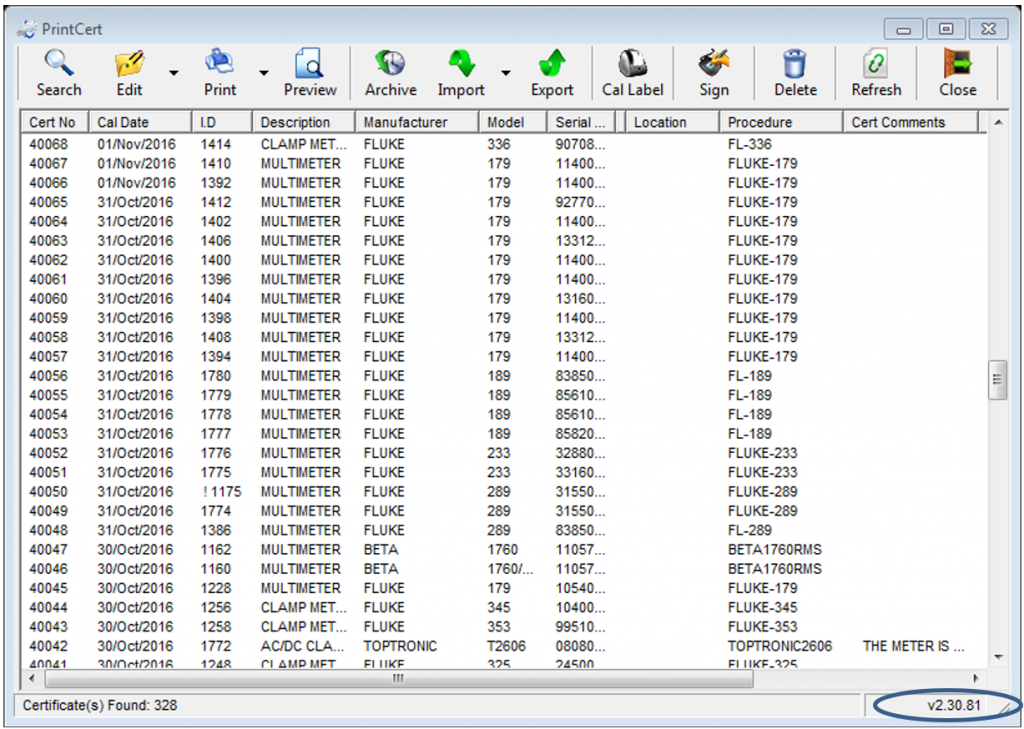Screen dimensions: 1024x729
Task: Click the vertical scrollbar down arrow
Action: coord(997,657)
